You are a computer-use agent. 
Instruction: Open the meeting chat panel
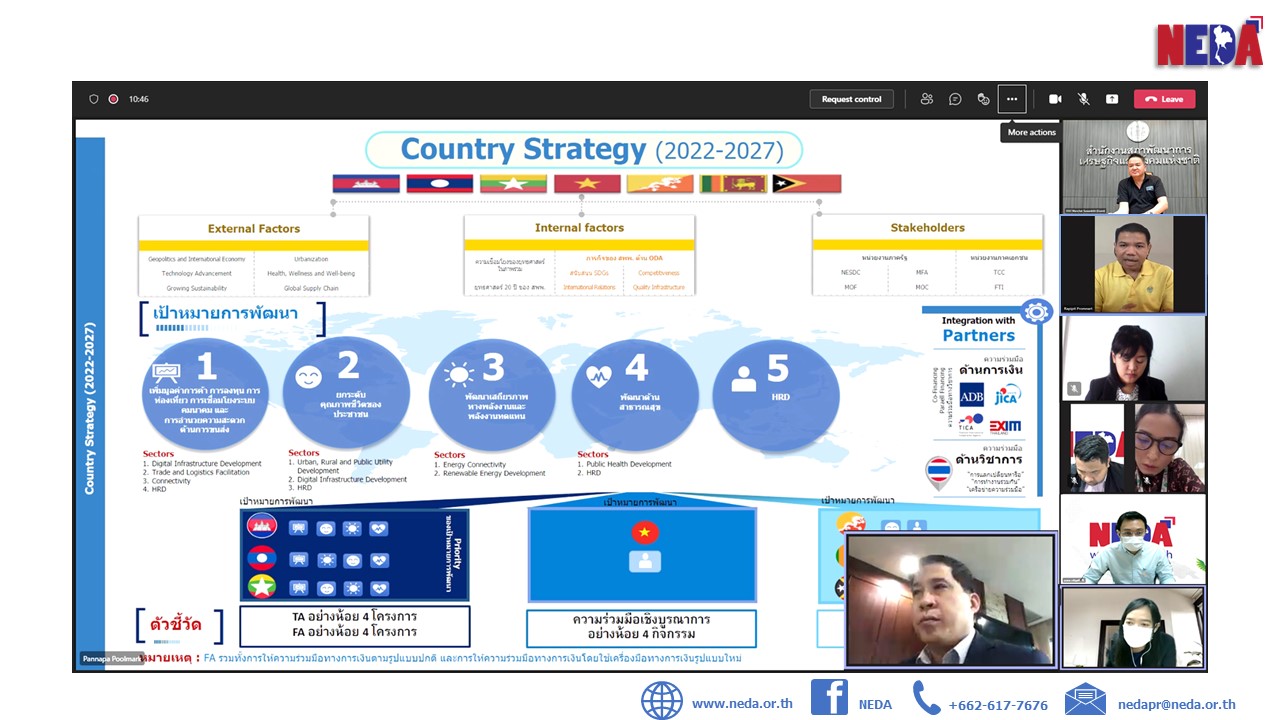(955, 99)
